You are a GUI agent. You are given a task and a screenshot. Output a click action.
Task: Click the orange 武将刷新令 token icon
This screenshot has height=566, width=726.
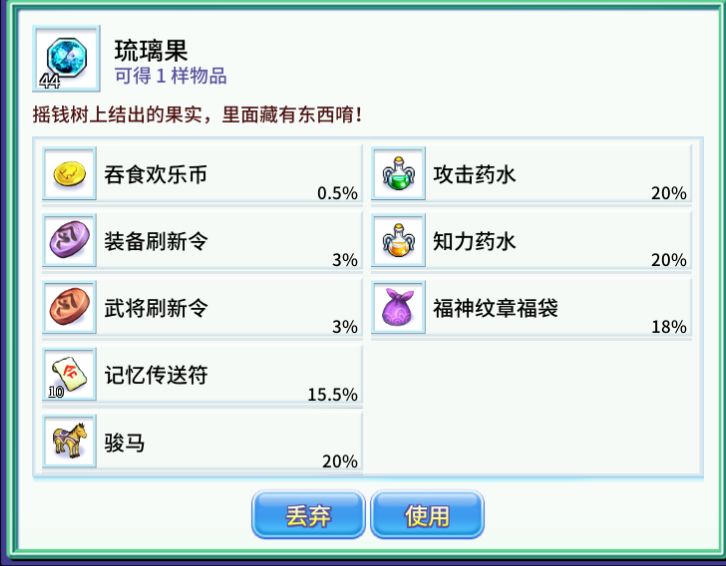coord(70,307)
